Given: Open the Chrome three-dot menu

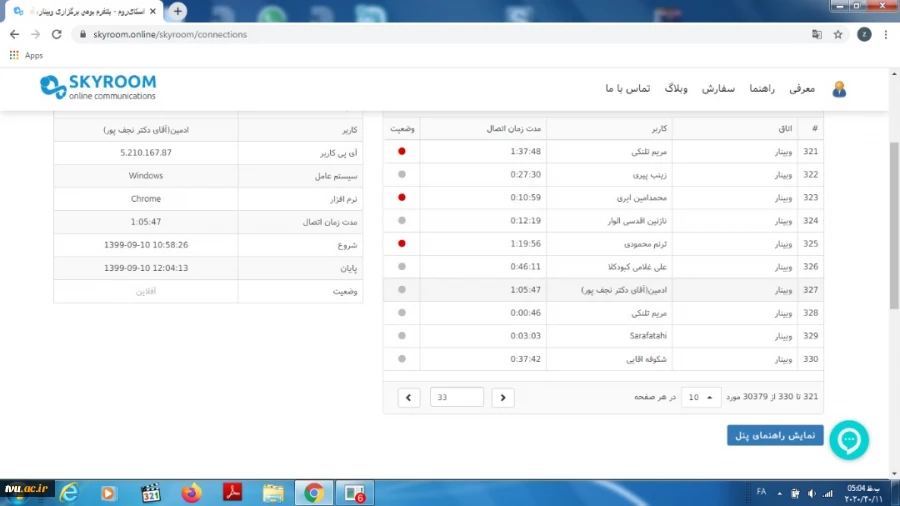Looking at the screenshot, I should (x=886, y=34).
